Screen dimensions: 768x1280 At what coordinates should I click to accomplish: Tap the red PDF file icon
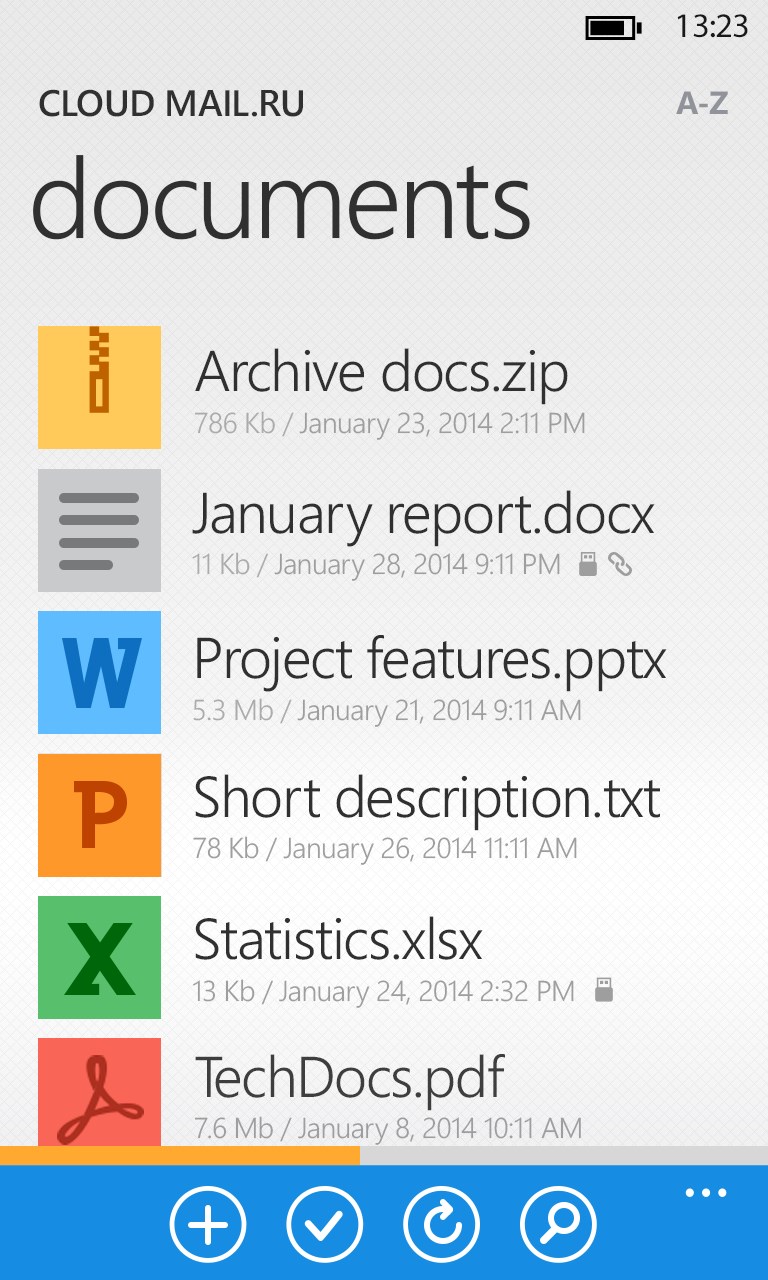(99, 1092)
